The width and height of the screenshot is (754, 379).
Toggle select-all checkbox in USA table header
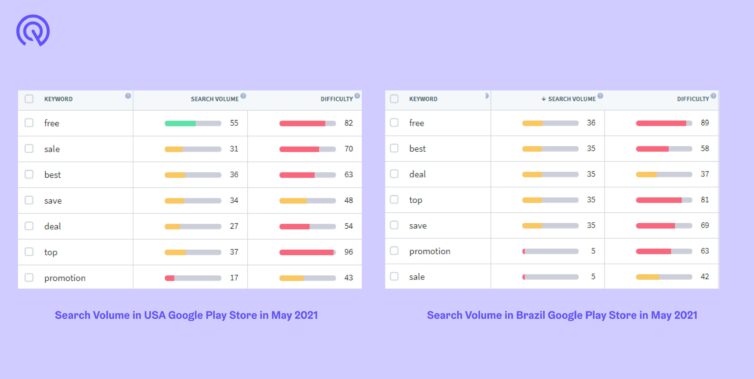pos(29,99)
